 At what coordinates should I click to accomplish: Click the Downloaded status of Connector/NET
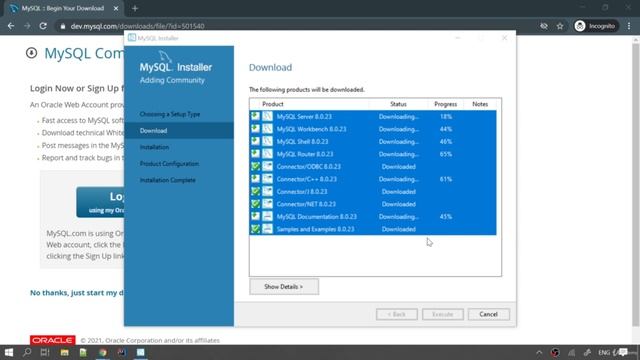(x=399, y=204)
